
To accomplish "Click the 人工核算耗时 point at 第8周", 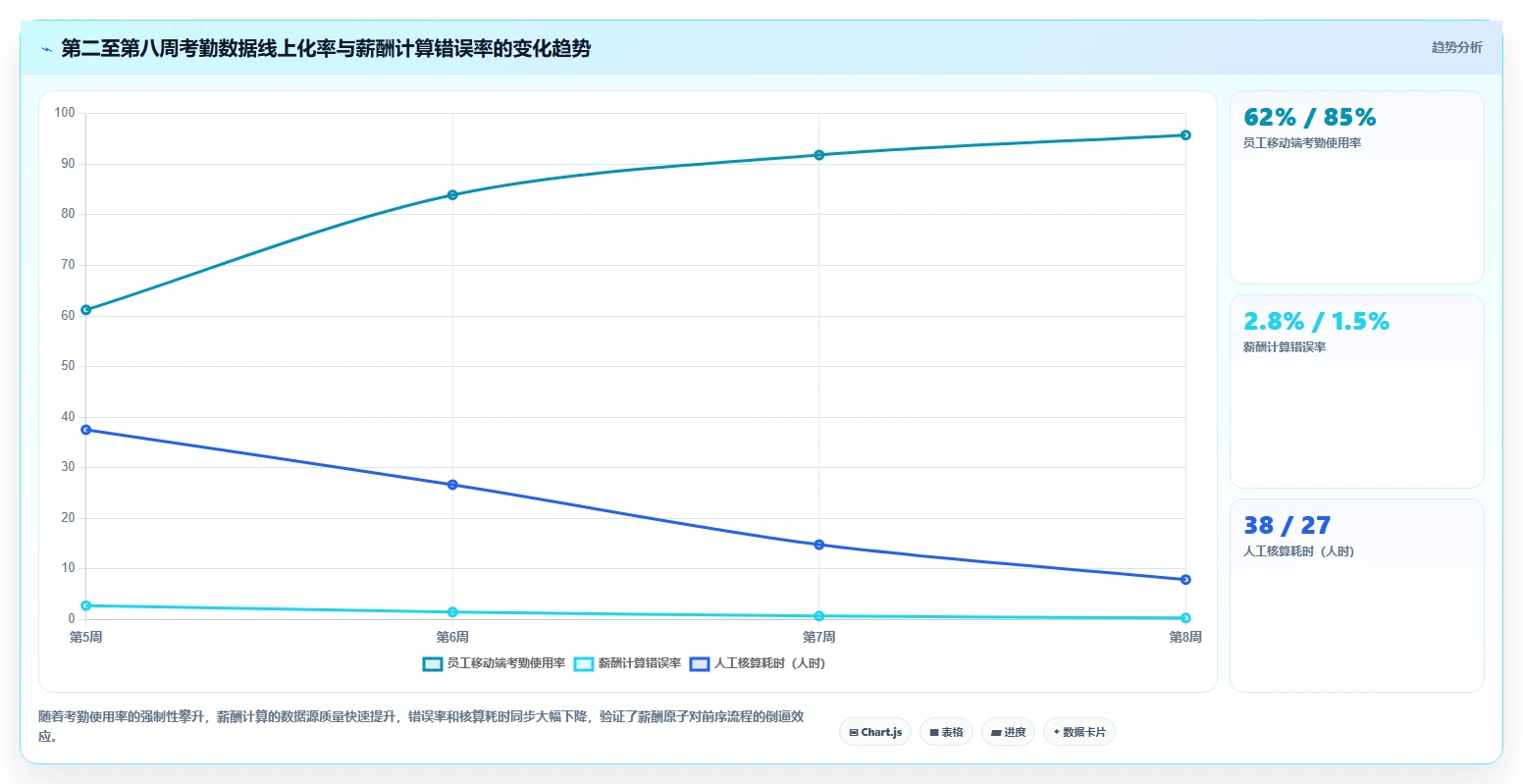I will pos(1185,580).
